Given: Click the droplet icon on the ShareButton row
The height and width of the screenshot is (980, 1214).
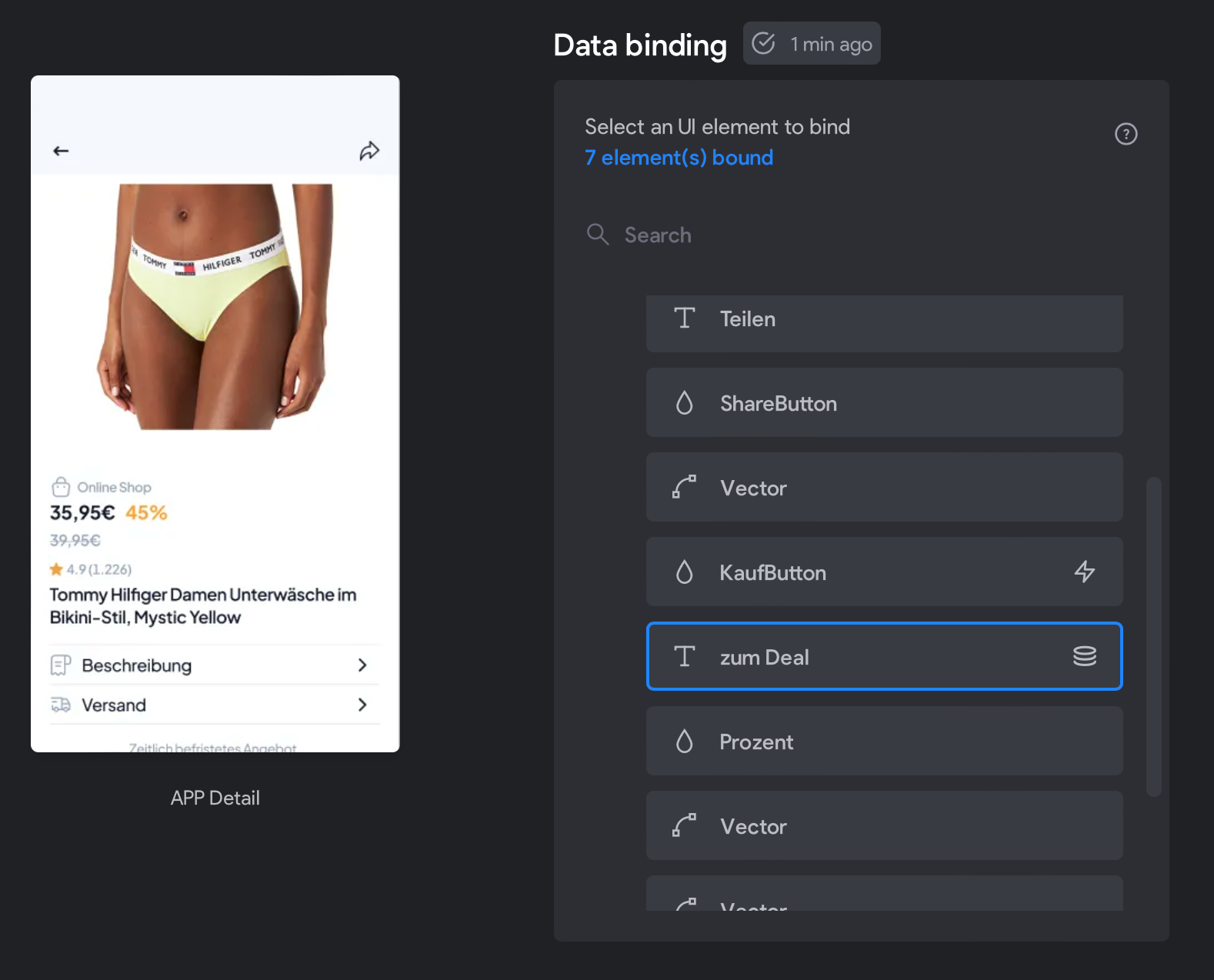Looking at the screenshot, I should point(685,402).
